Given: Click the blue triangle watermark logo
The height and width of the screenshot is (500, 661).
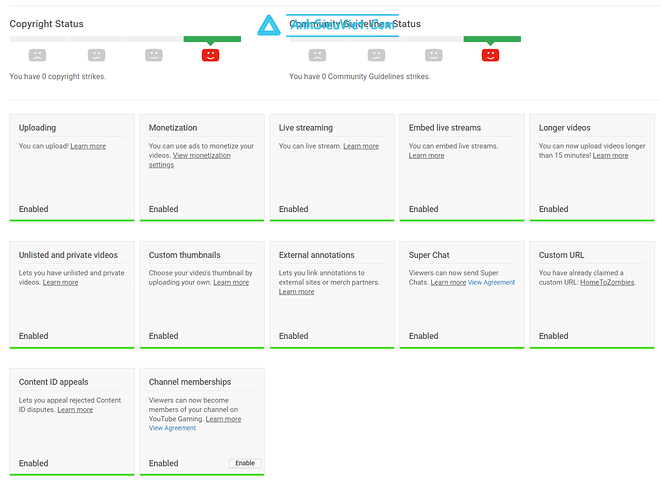Looking at the screenshot, I should pyautogui.click(x=269, y=25).
